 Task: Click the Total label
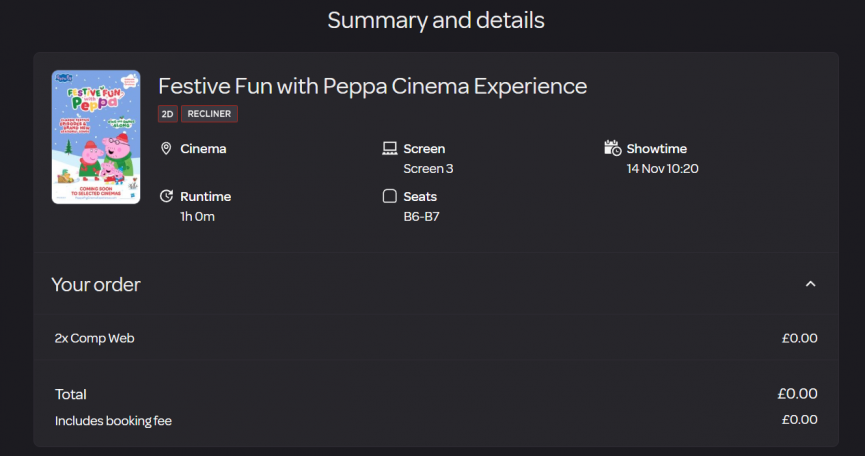point(71,394)
